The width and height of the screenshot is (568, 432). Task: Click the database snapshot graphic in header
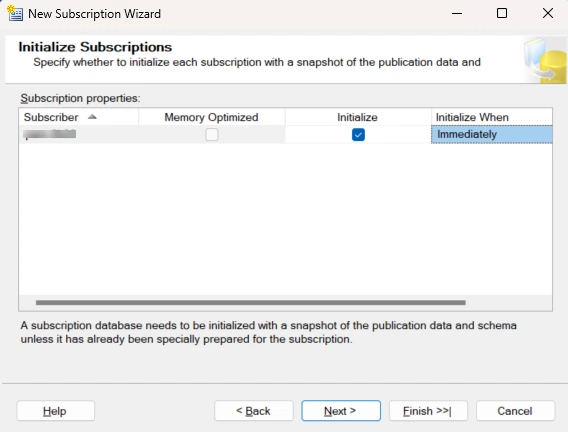click(x=545, y=60)
